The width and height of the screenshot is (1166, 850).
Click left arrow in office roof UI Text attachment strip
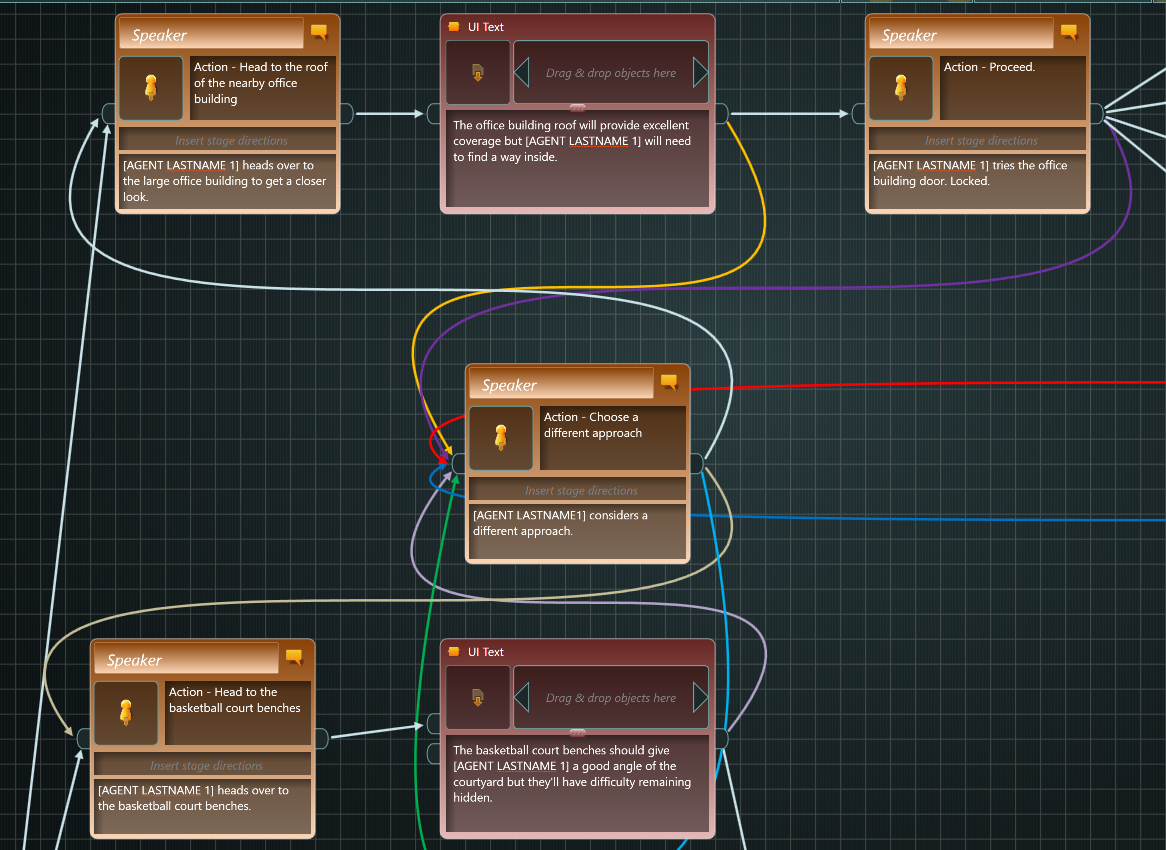point(521,73)
